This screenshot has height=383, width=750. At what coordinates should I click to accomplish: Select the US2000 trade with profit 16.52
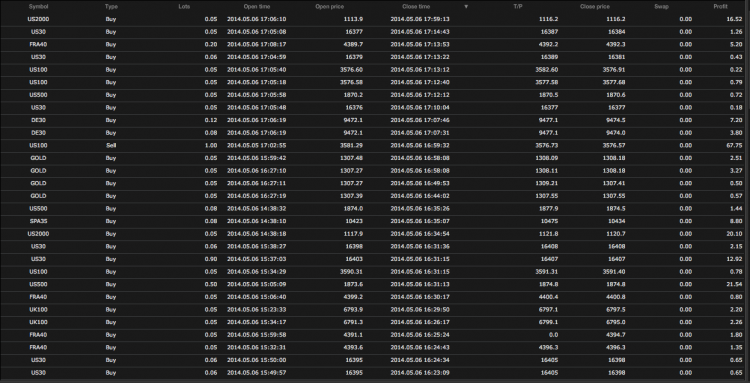point(375,20)
